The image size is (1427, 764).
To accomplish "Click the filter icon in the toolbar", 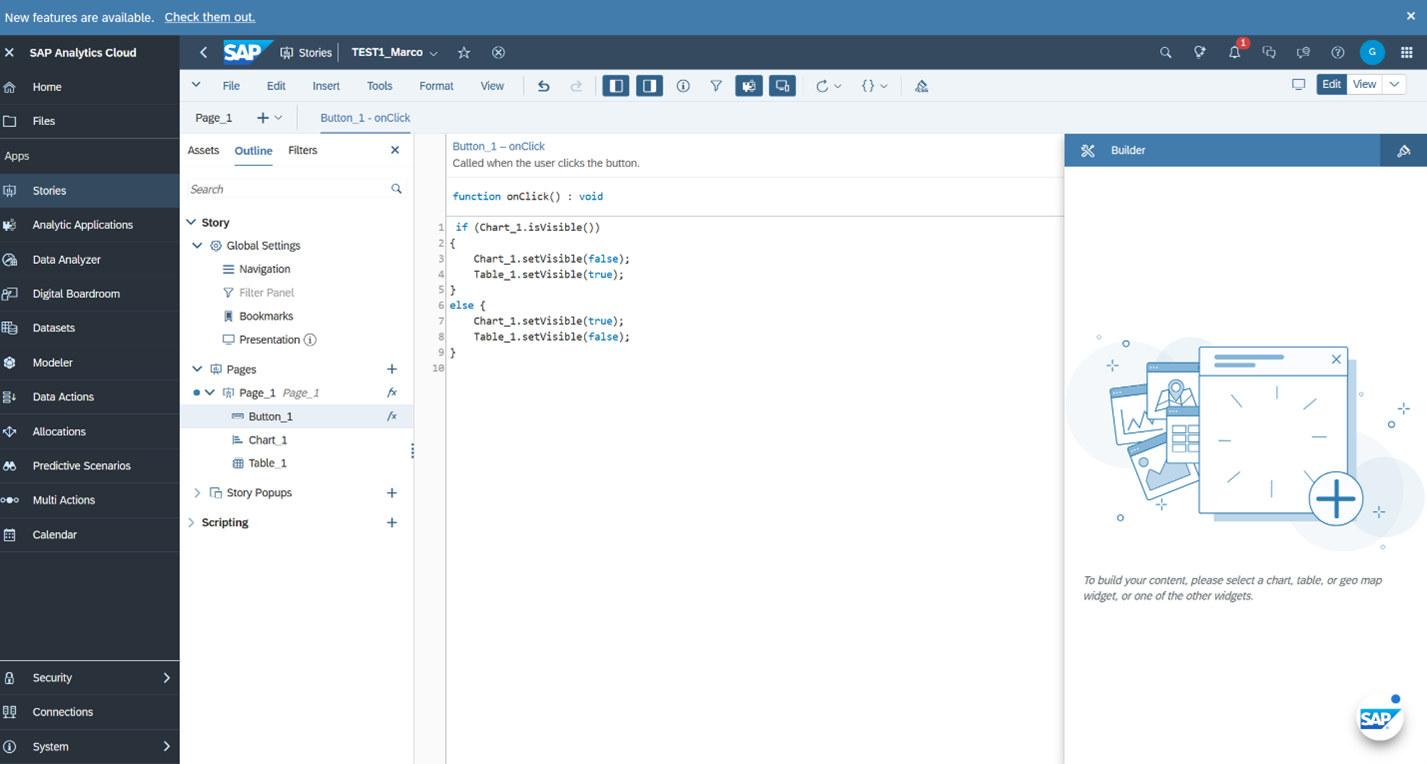I will (x=716, y=86).
